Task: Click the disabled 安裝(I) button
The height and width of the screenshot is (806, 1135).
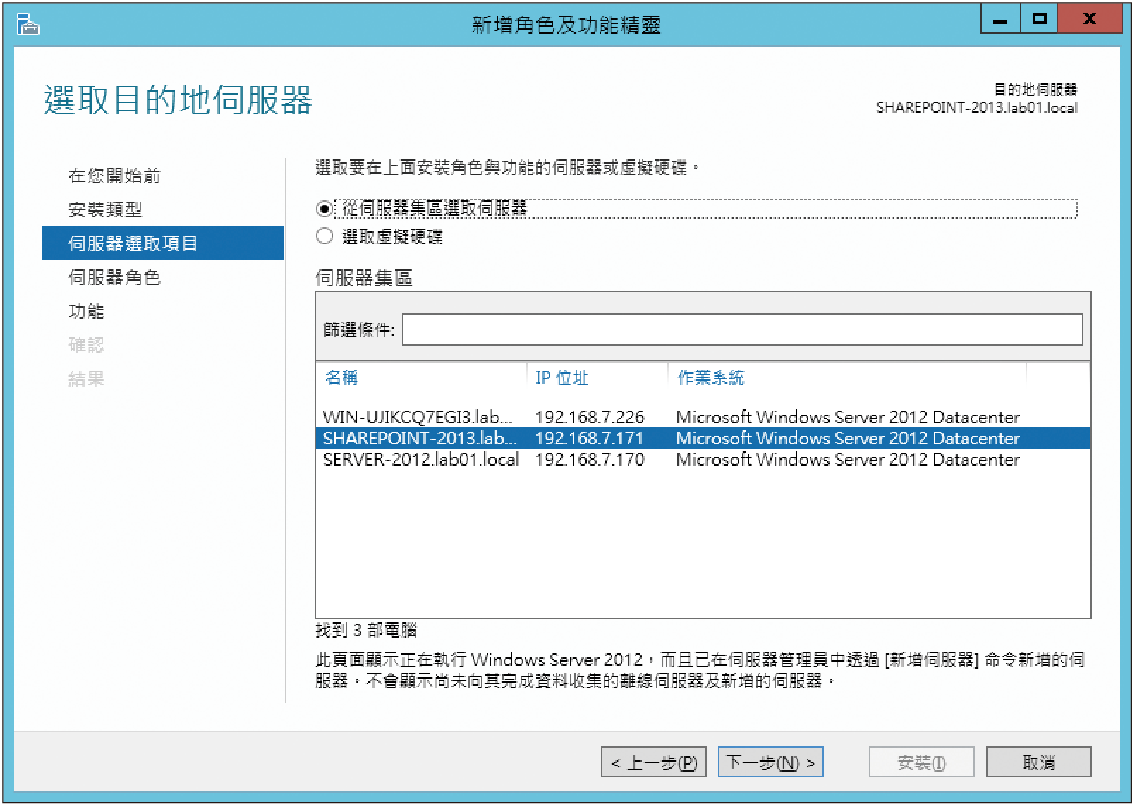Action: pos(921,763)
